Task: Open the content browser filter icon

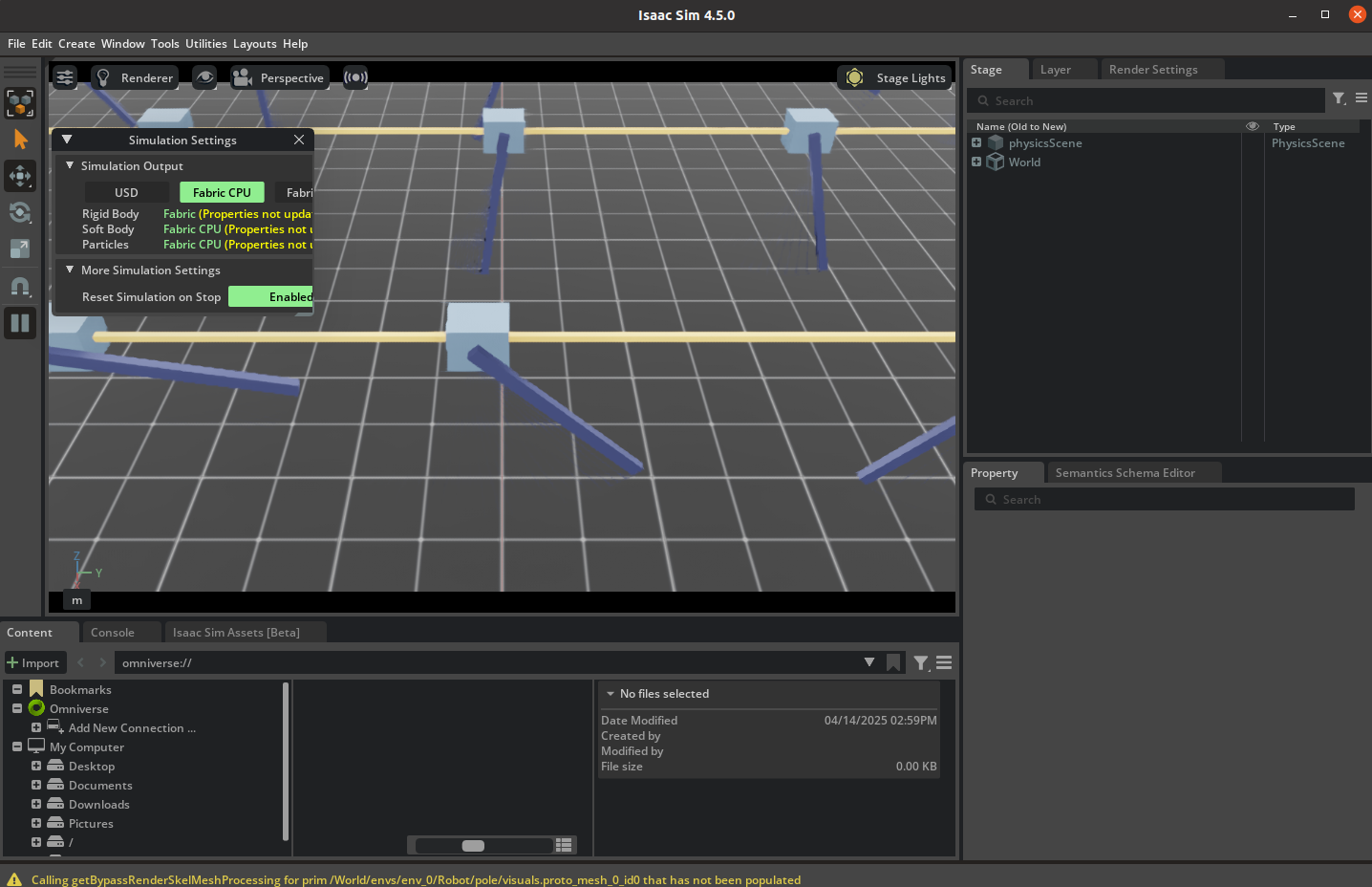Action: point(921,662)
